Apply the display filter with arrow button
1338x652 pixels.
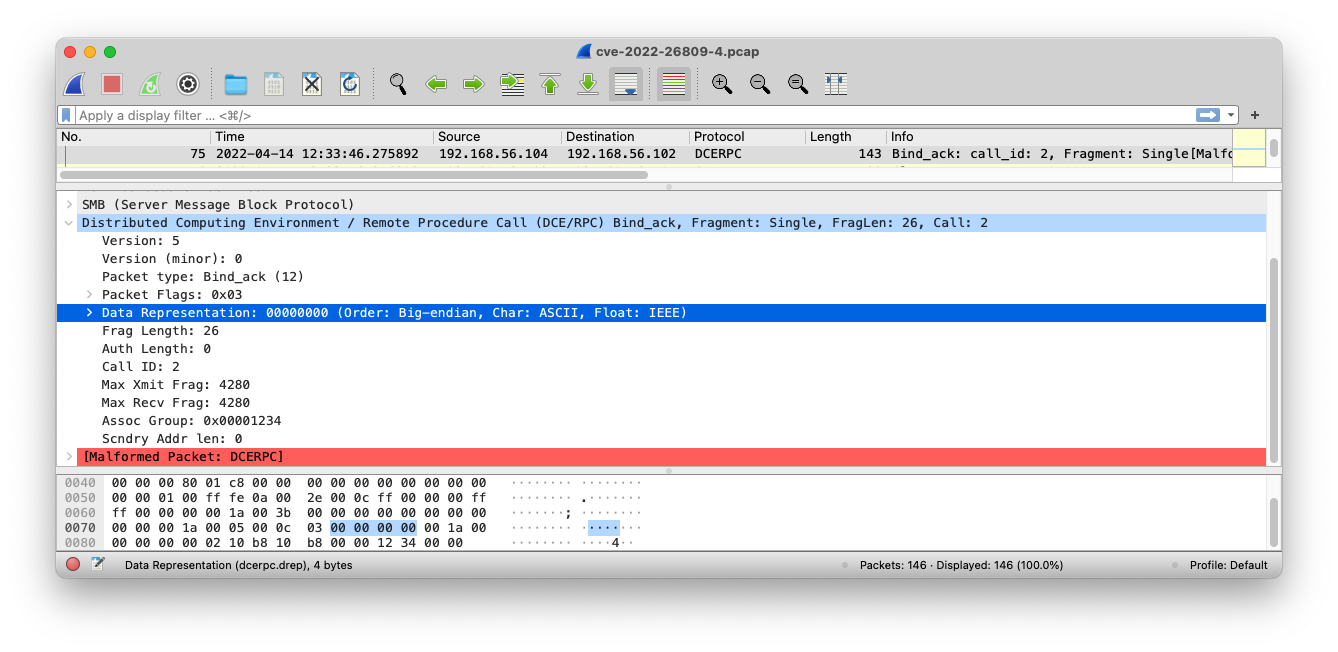coord(1209,114)
